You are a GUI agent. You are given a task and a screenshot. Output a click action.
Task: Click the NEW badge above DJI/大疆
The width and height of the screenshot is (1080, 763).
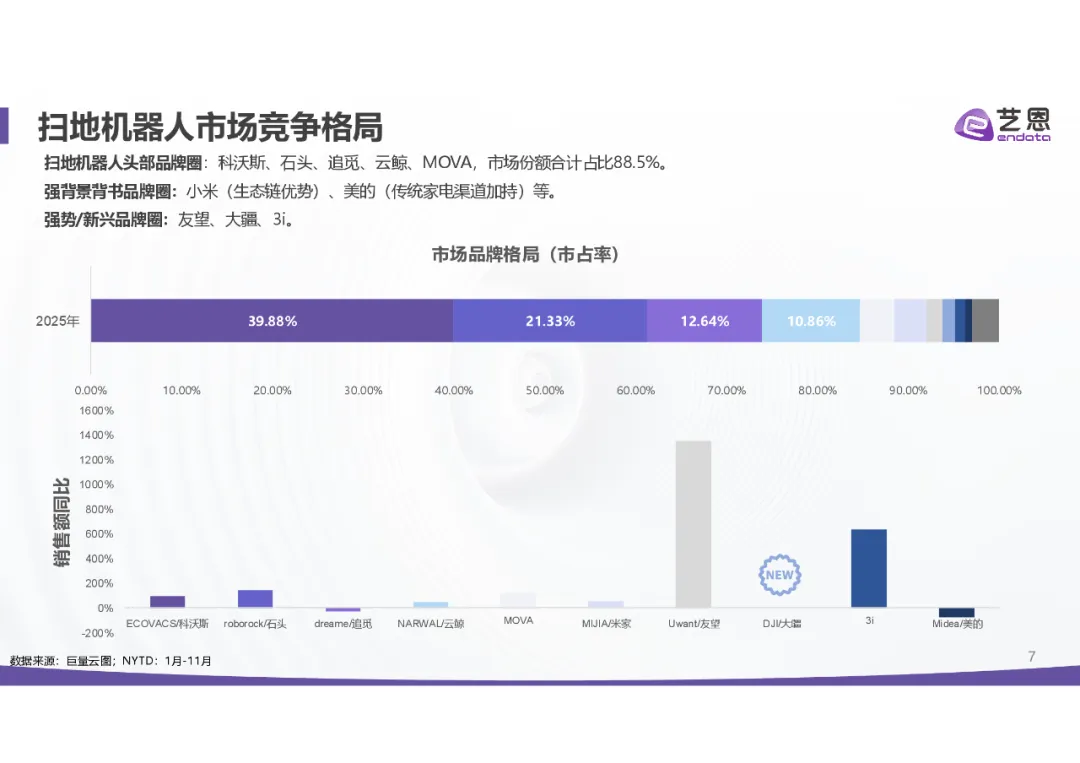(x=780, y=575)
